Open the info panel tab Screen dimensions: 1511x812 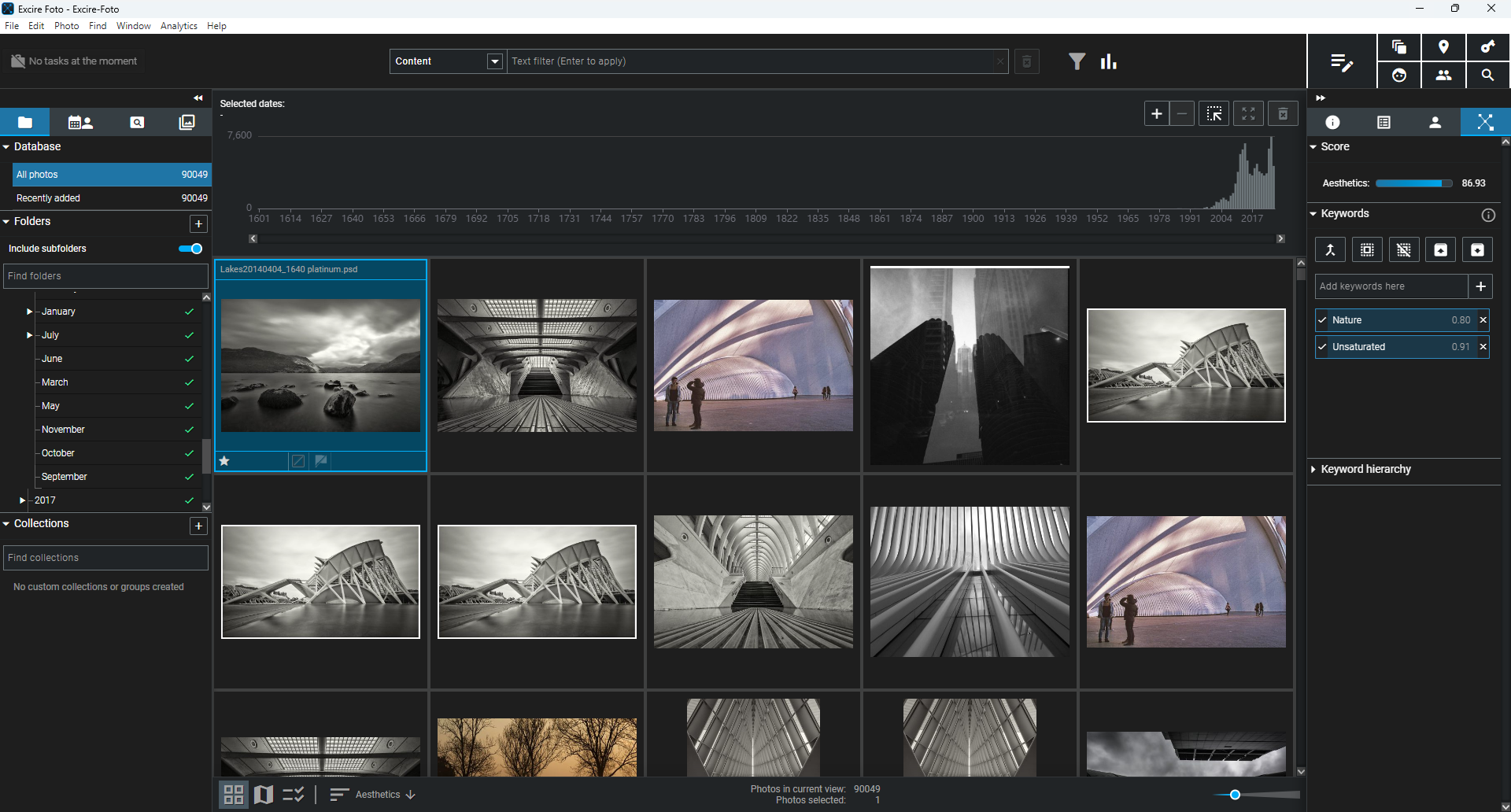click(1332, 122)
